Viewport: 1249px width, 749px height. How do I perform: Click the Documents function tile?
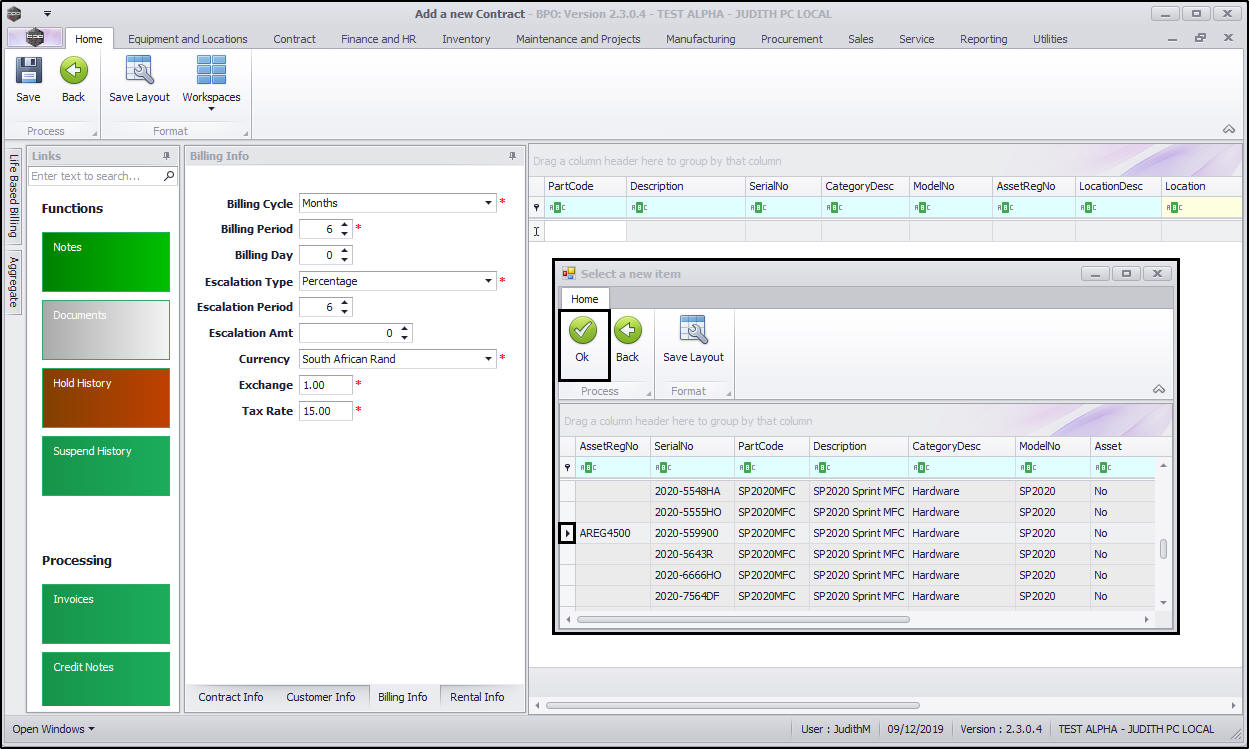(106, 330)
